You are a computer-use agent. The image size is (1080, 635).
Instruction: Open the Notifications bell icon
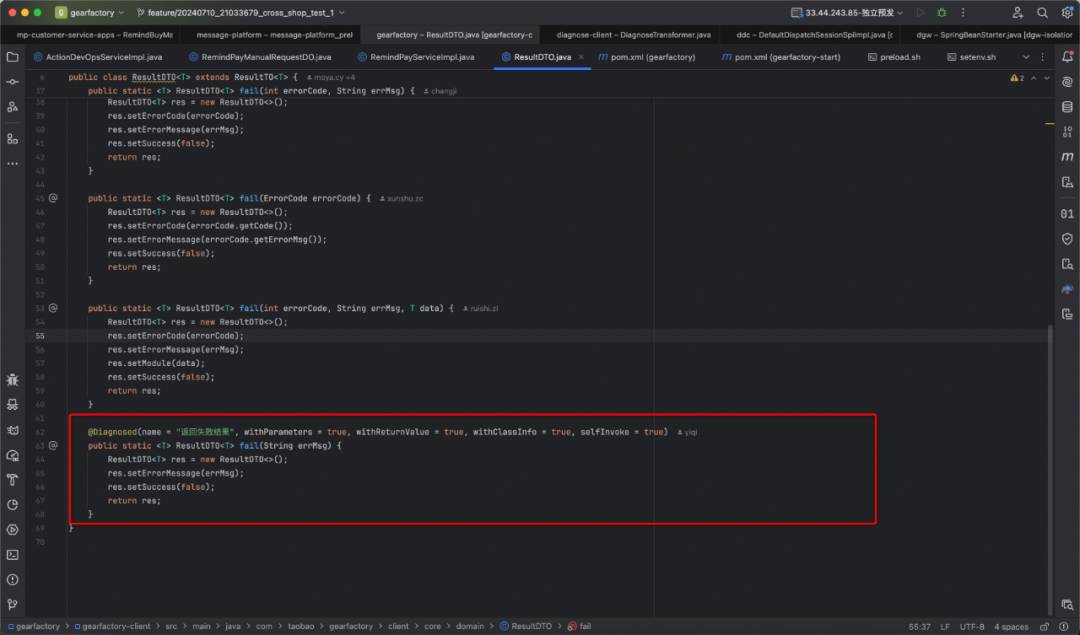click(x=1067, y=56)
